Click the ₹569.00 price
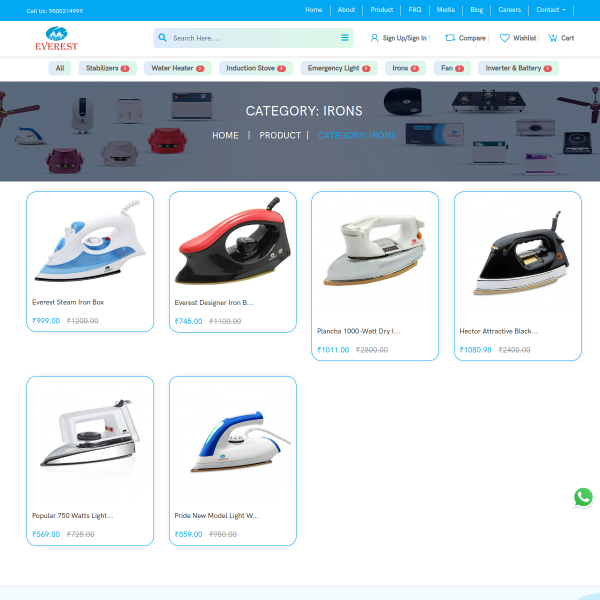 pyautogui.click(x=46, y=535)
